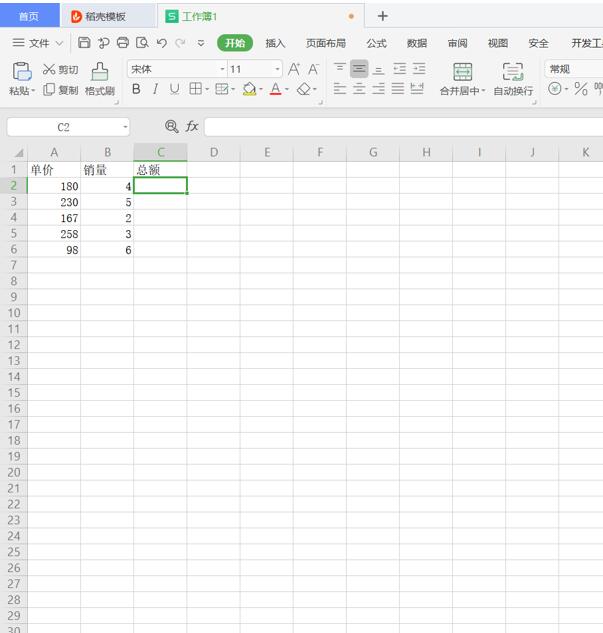Click the Print icon
This screenshot has width=603, height=633.
click(123, 42)
